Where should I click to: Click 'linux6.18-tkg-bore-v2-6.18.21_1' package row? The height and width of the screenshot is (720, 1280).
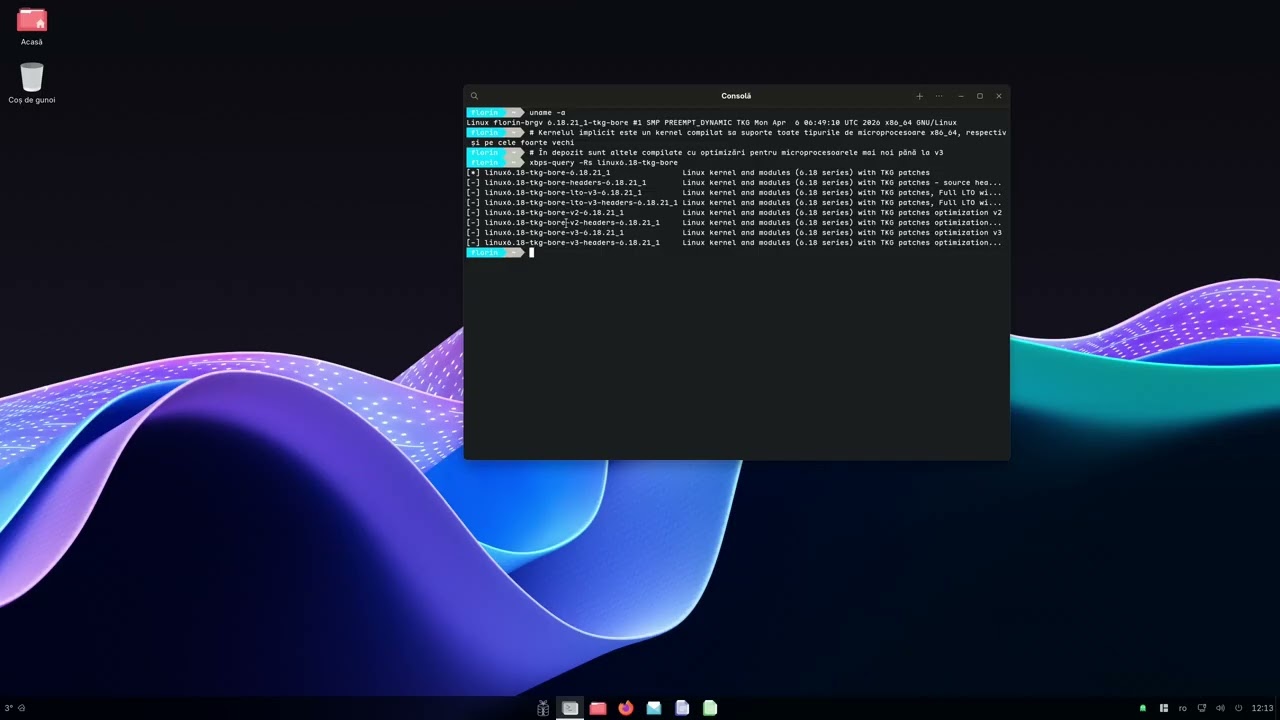[x=737, y=212]
